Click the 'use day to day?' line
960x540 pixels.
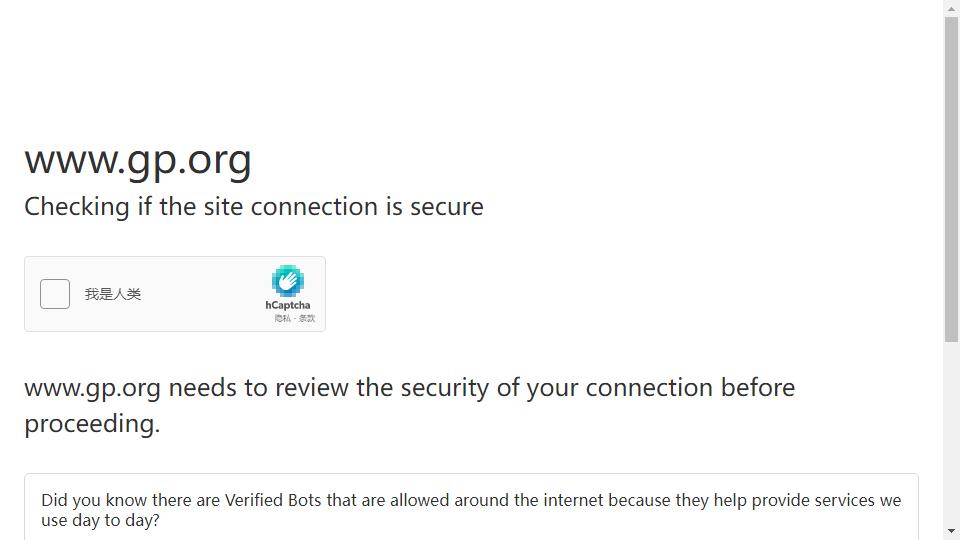[100, 520]
